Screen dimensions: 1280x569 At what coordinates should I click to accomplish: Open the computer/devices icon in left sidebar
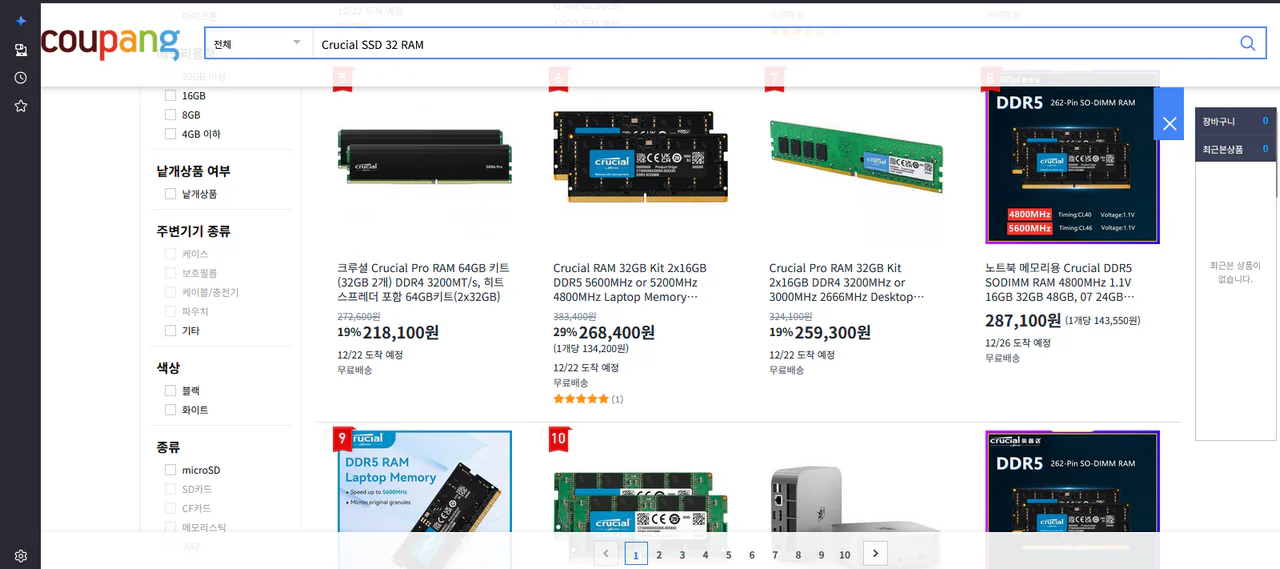coord(20,49)
